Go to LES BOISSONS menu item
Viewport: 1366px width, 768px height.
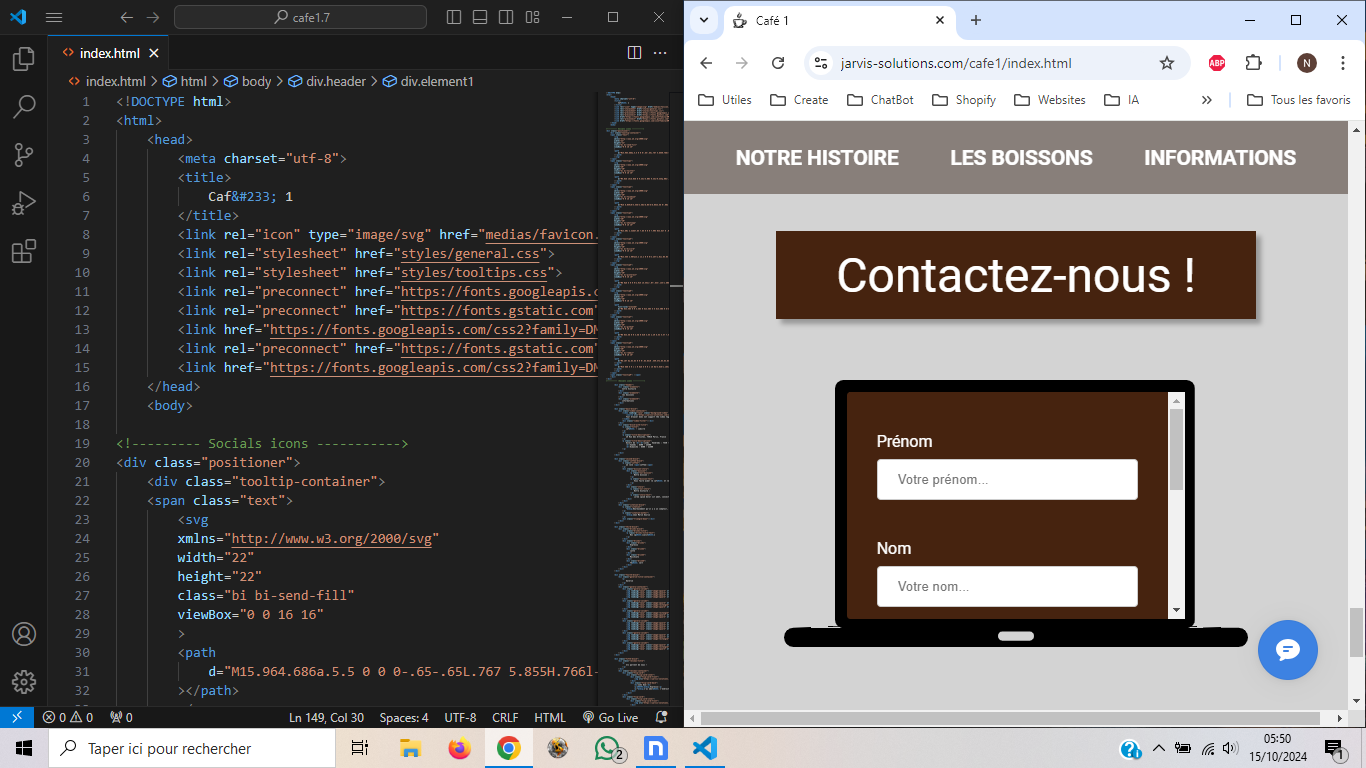pos(1021,158)
